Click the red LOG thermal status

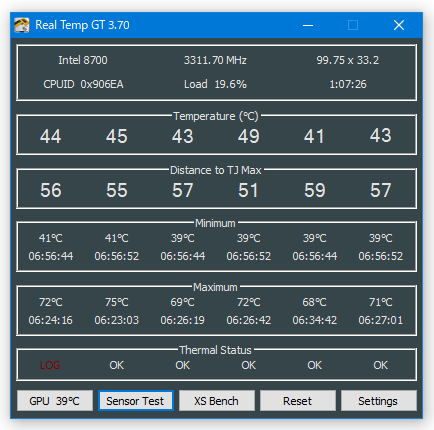(x=50, y=365)
